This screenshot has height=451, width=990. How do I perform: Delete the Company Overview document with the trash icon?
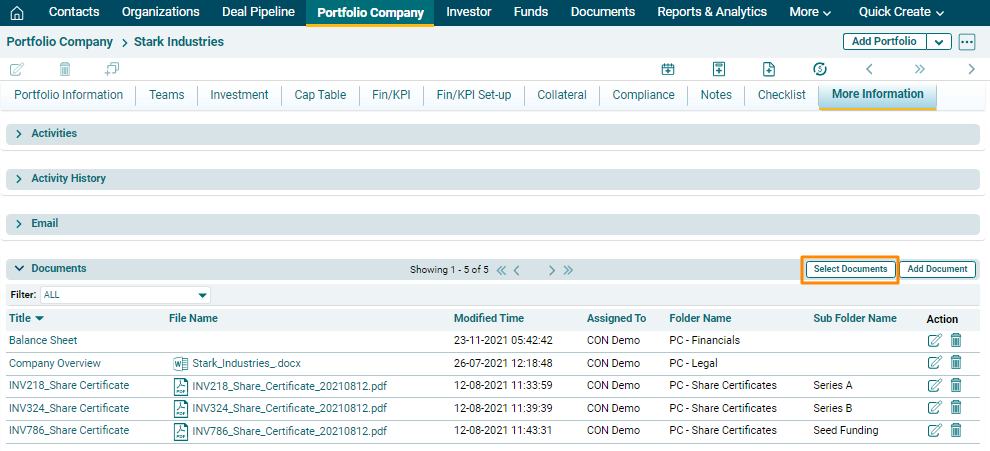point(956,363)
